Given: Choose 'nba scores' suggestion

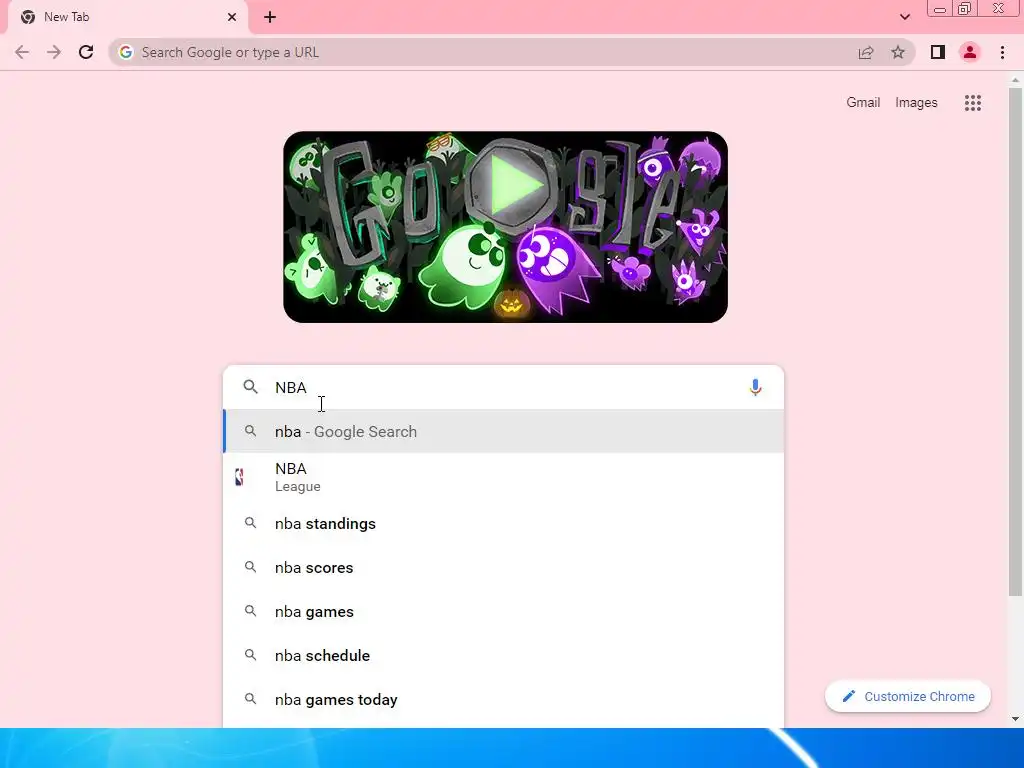Looking at the screenshot, I should click(504, 568).
